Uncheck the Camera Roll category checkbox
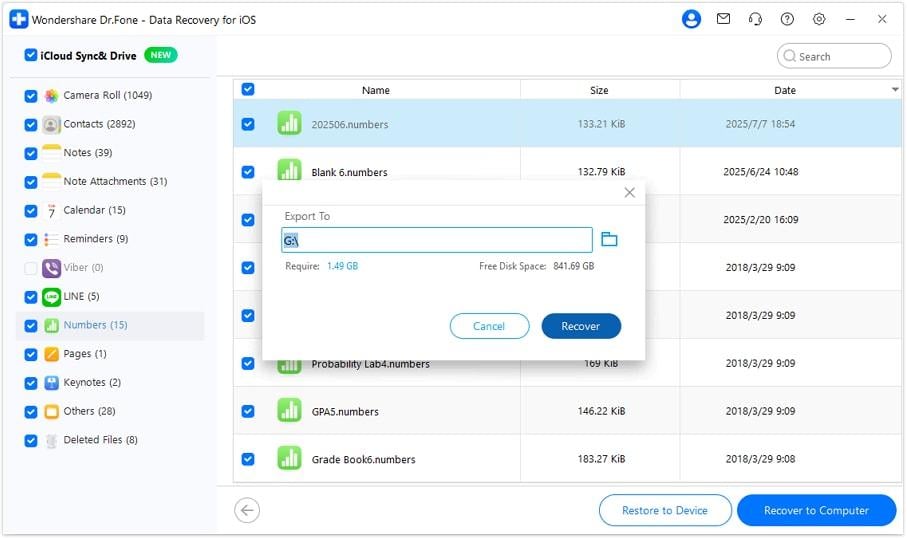Viewport: 907px width, 539px height. 31,95
